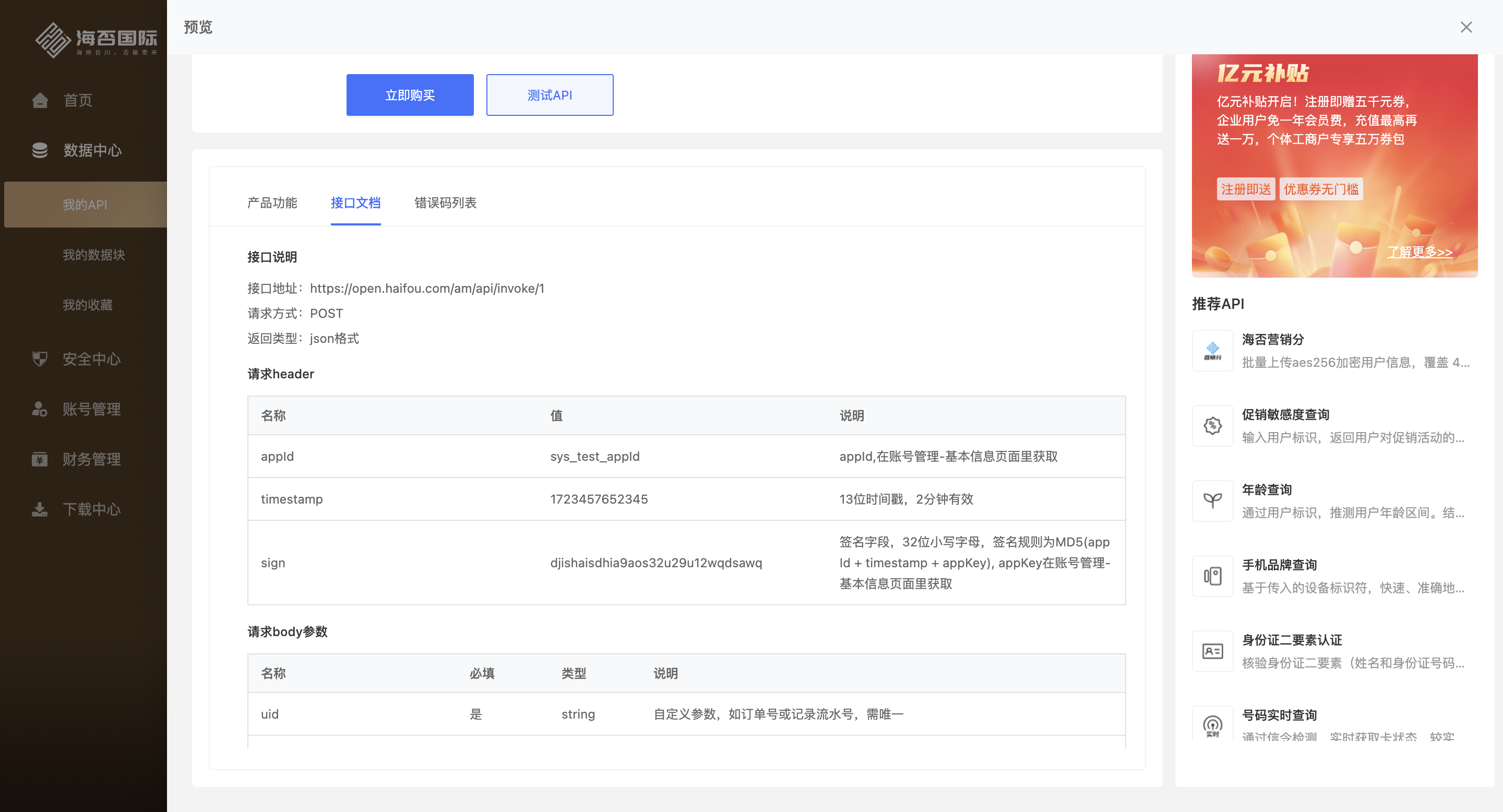Screen dimensions: 1503x812
Task: Open the 手机品牌查询 recommended API title
Action: (1279, 565)
